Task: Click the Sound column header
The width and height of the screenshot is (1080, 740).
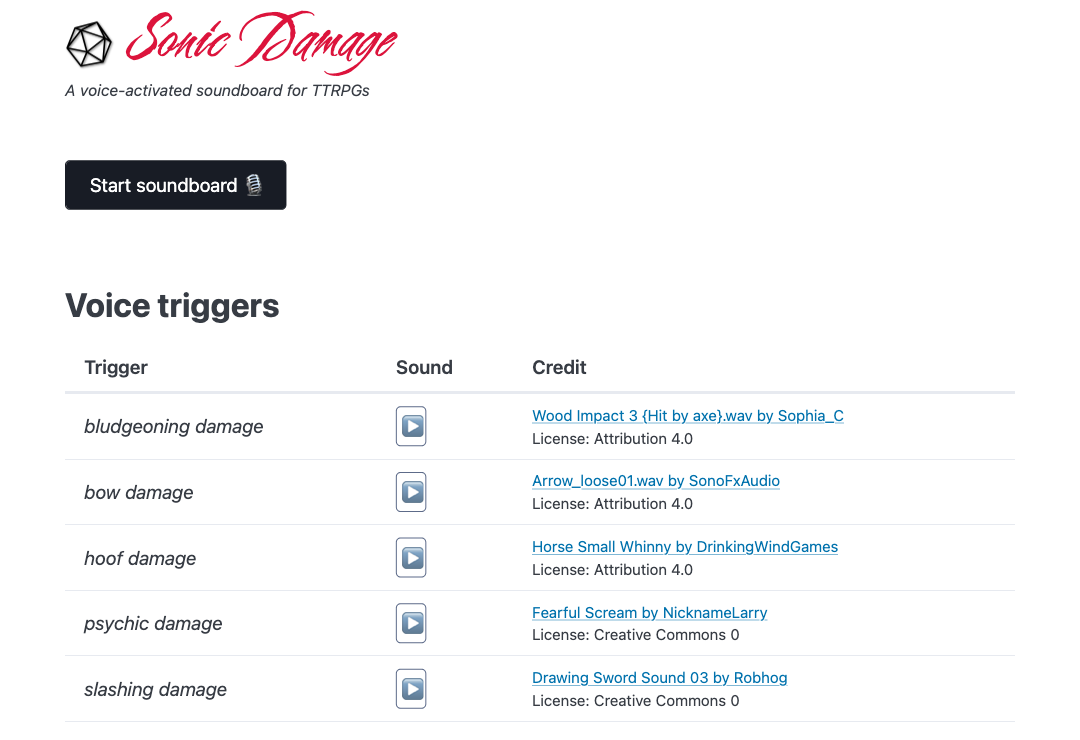Action: [x=424, y=367]
